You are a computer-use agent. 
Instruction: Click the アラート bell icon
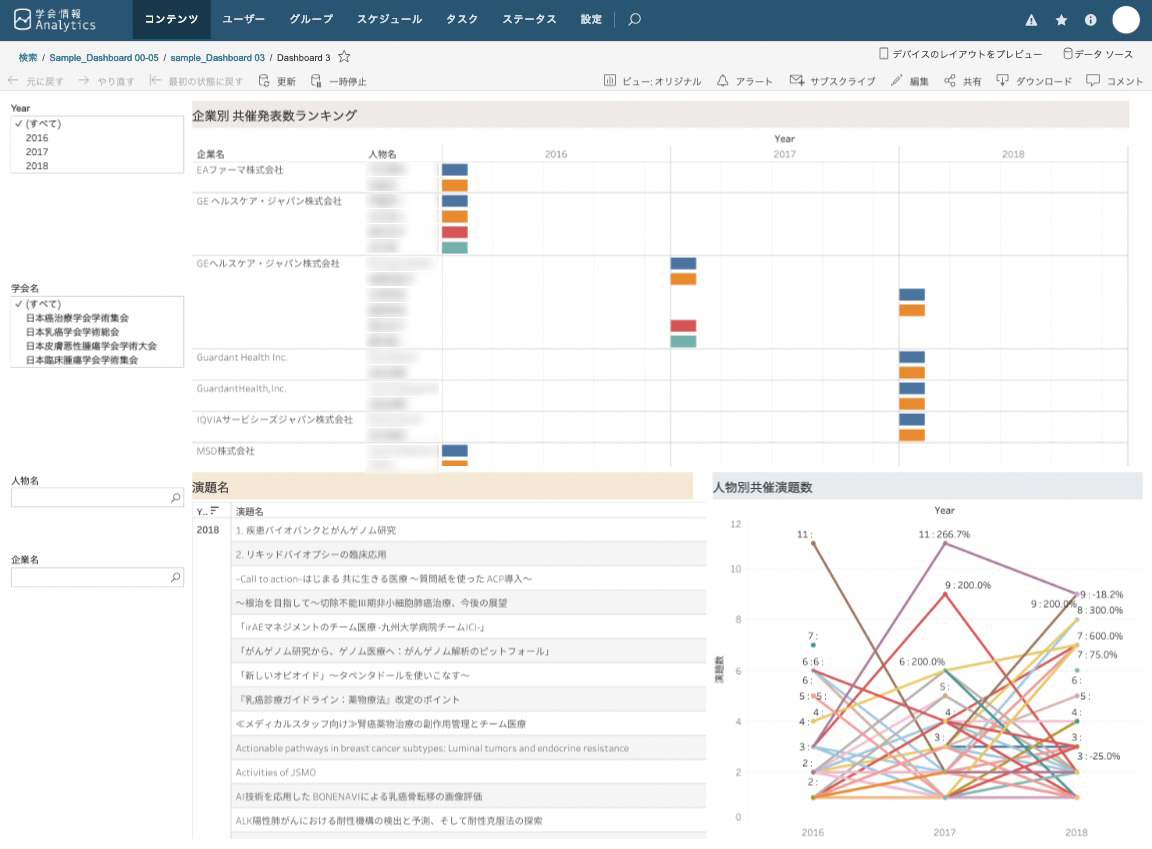click(x=723, y=81)
